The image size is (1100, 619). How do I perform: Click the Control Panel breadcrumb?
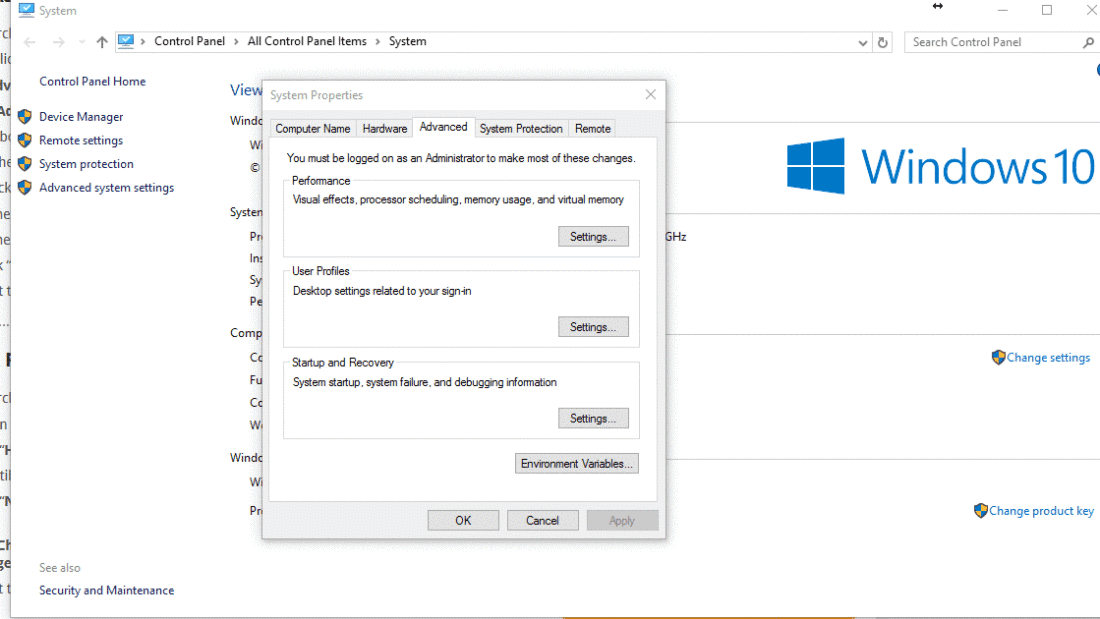pyautogui.click(x=189, y=41)
